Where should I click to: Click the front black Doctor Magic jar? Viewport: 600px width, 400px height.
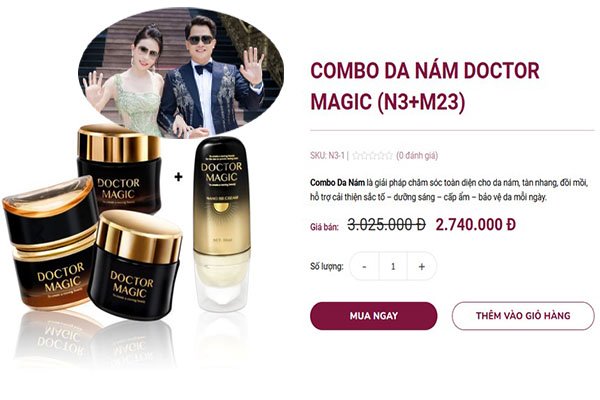click(135, 265)
